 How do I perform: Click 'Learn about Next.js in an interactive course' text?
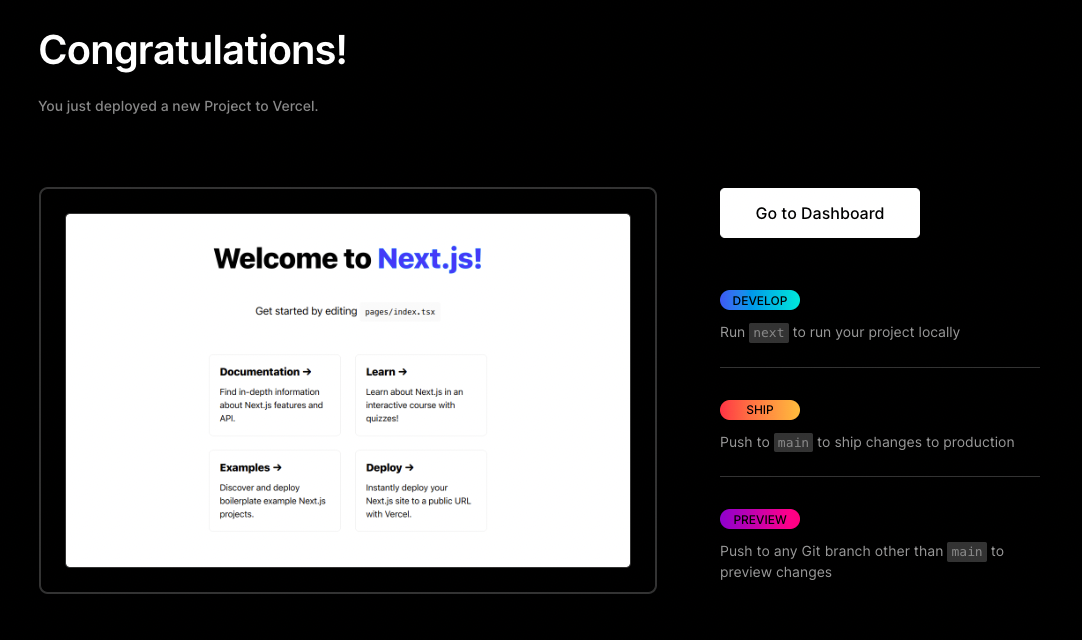(x=414, y=405)
